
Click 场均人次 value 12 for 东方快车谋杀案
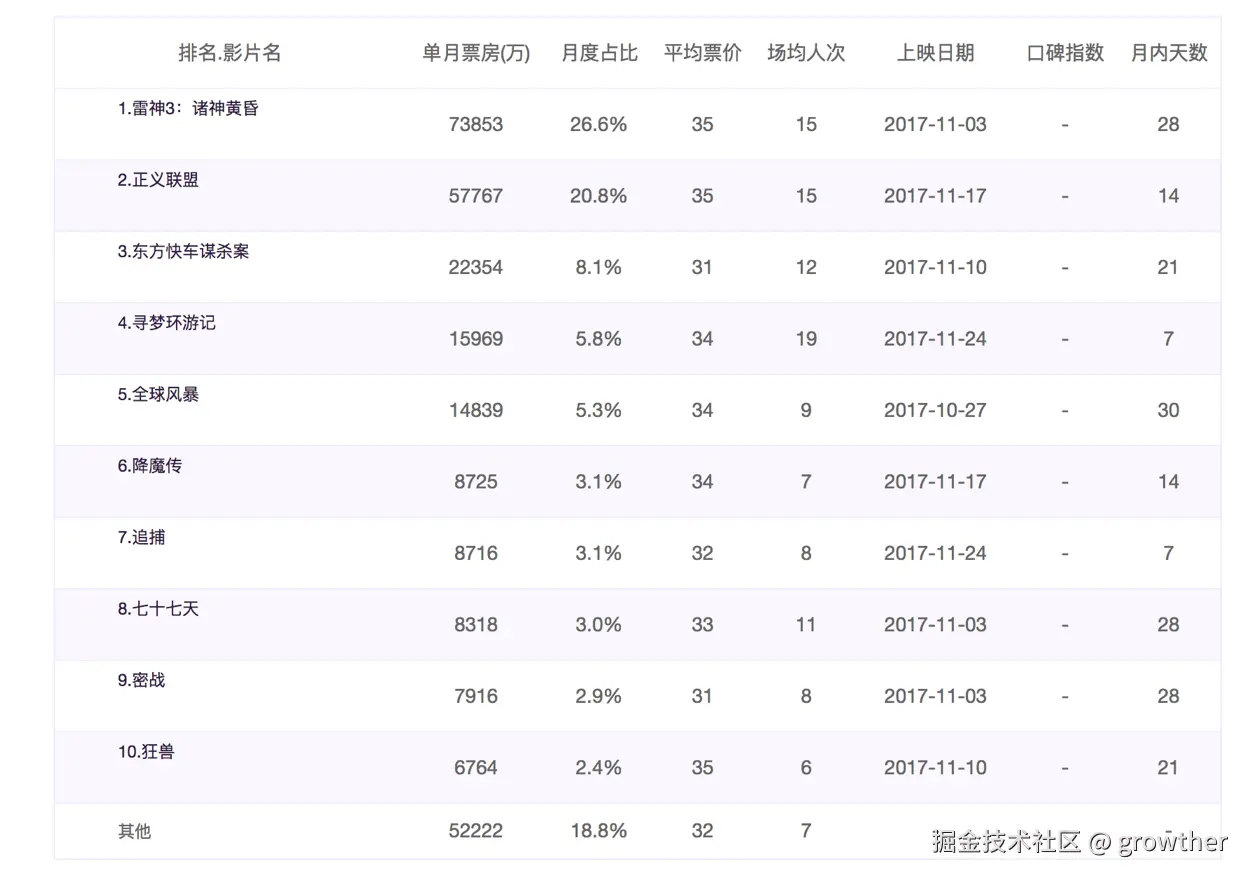click(806, 268)
